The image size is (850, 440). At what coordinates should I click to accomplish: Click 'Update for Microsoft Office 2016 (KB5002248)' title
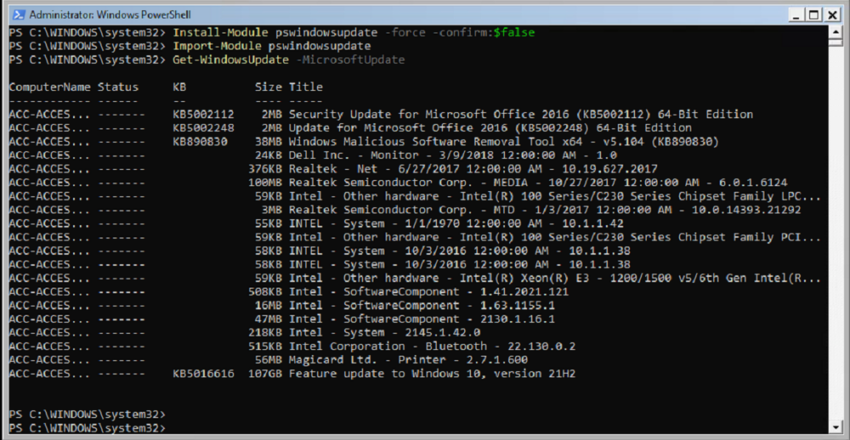(x=490, y=128)
